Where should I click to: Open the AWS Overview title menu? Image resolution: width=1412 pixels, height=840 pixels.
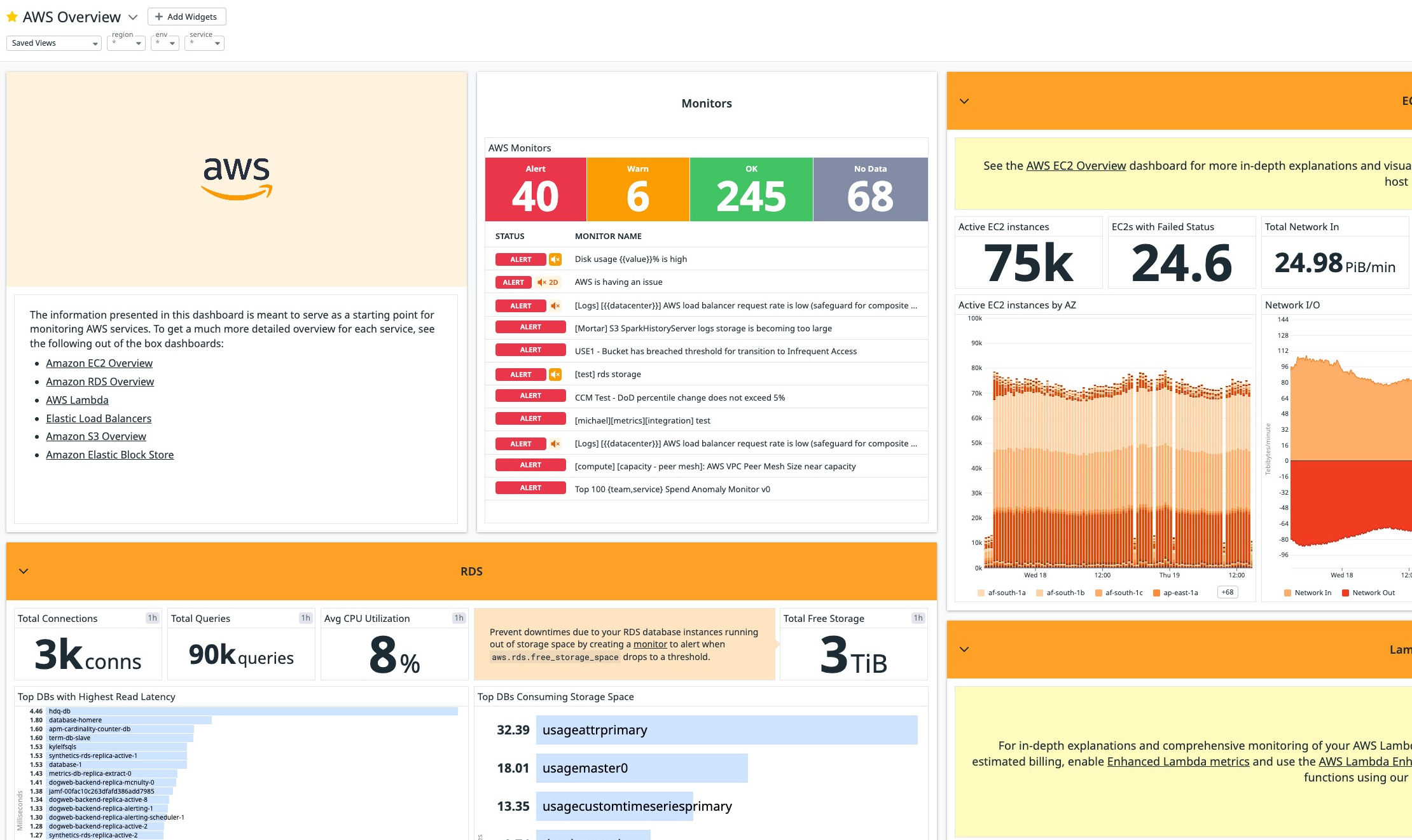(x=133, y=17)
